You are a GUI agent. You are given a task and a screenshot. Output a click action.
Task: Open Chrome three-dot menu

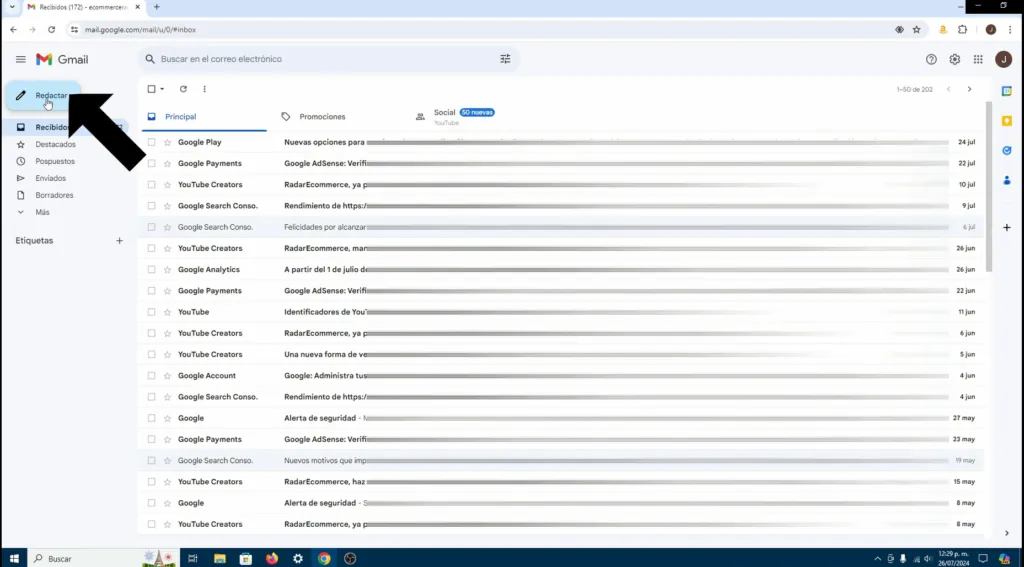(1010, 29)
